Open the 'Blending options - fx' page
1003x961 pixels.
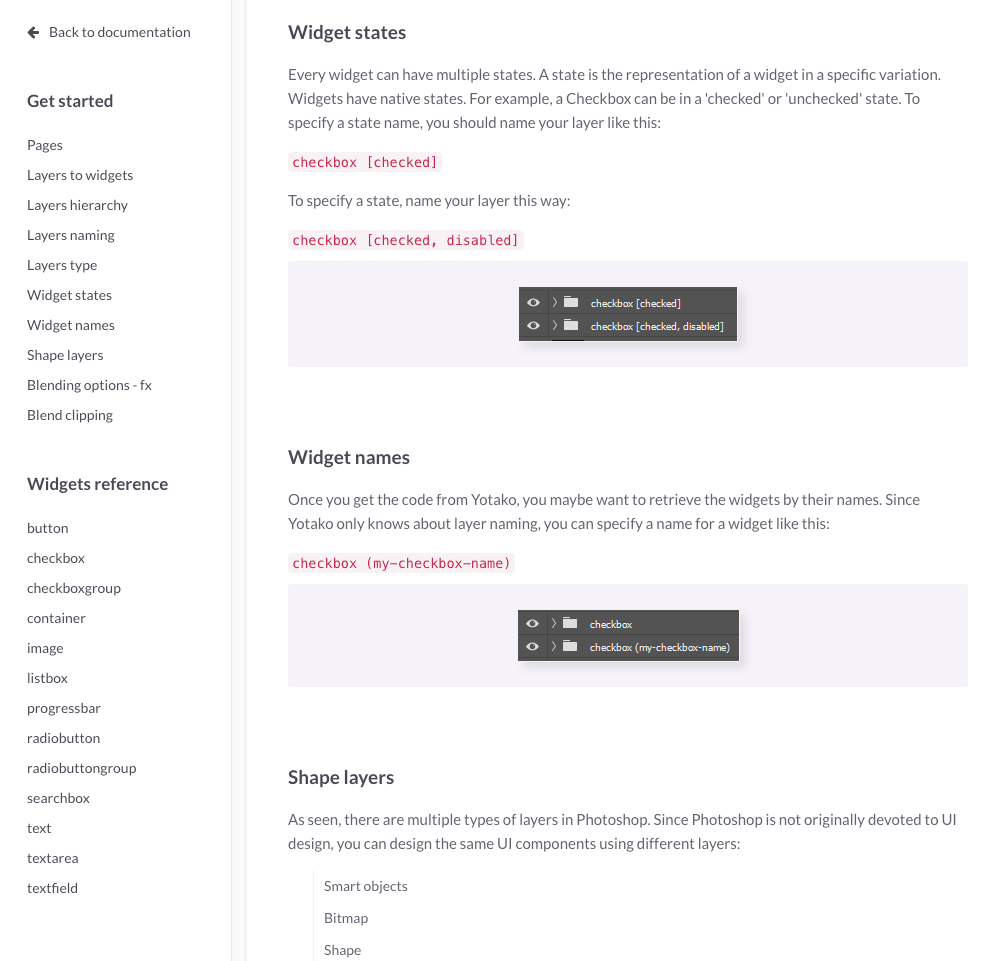(89, 384)
